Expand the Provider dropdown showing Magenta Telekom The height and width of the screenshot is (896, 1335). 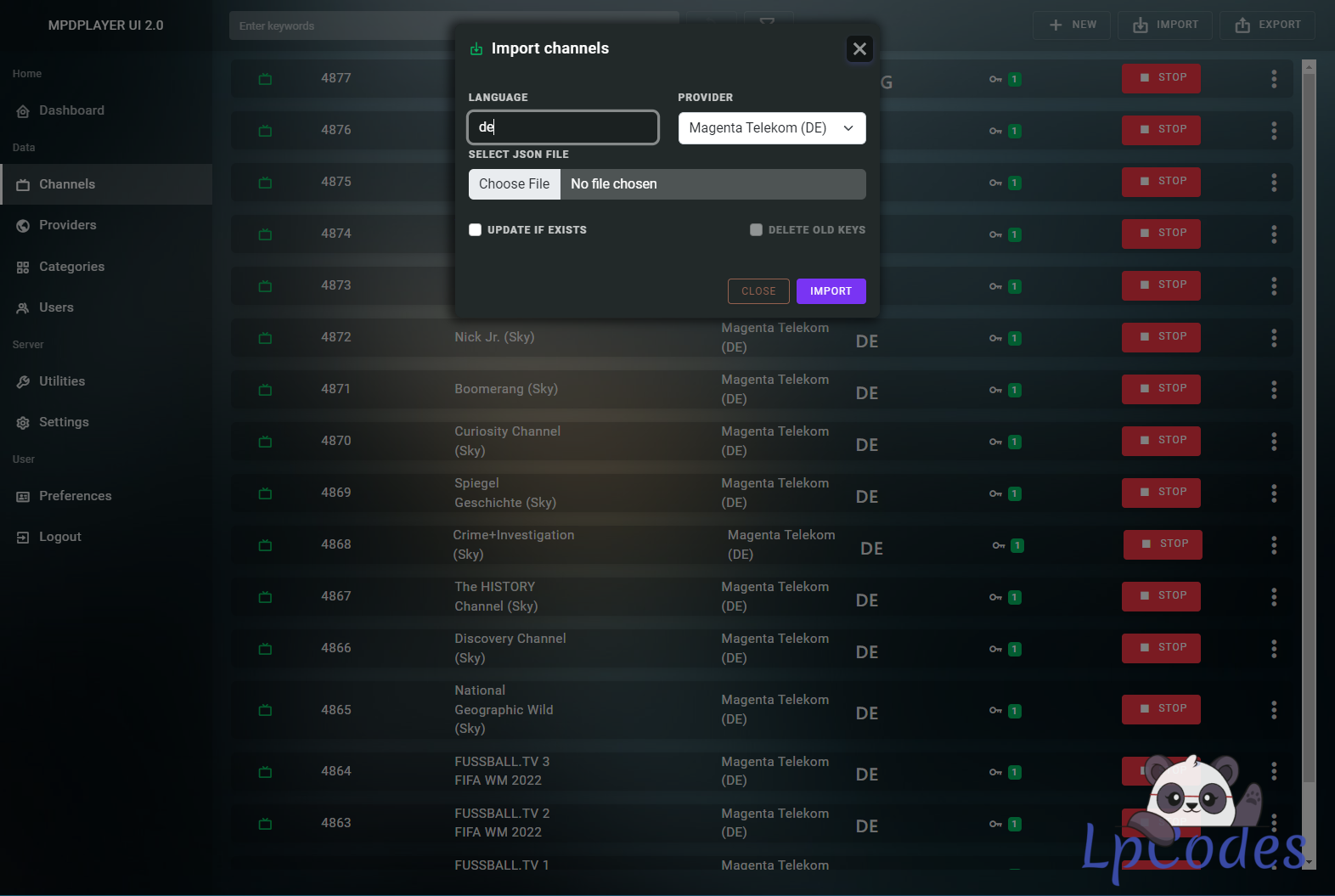(x=771, y=128)
